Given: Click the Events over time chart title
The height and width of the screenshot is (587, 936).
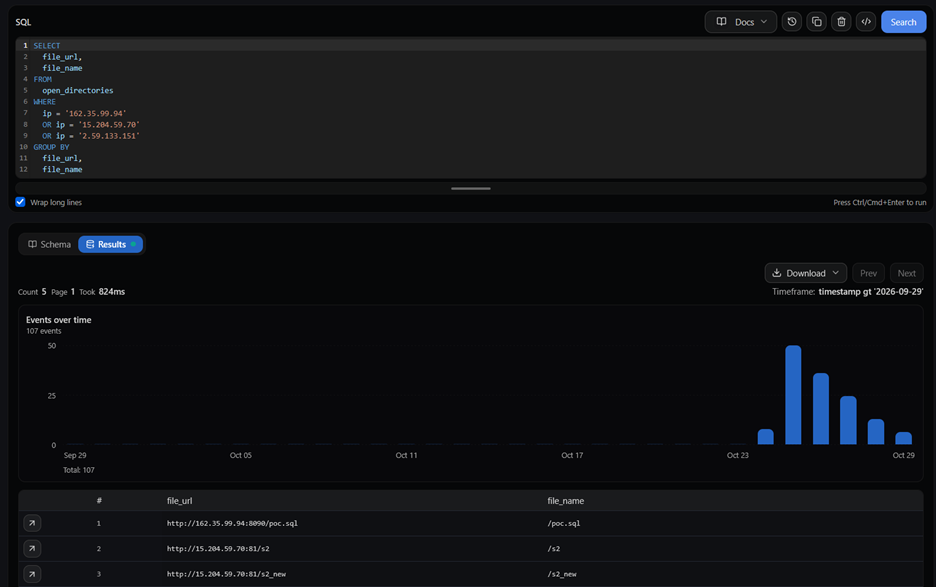Looking at the screenshot, I should 58,320.
